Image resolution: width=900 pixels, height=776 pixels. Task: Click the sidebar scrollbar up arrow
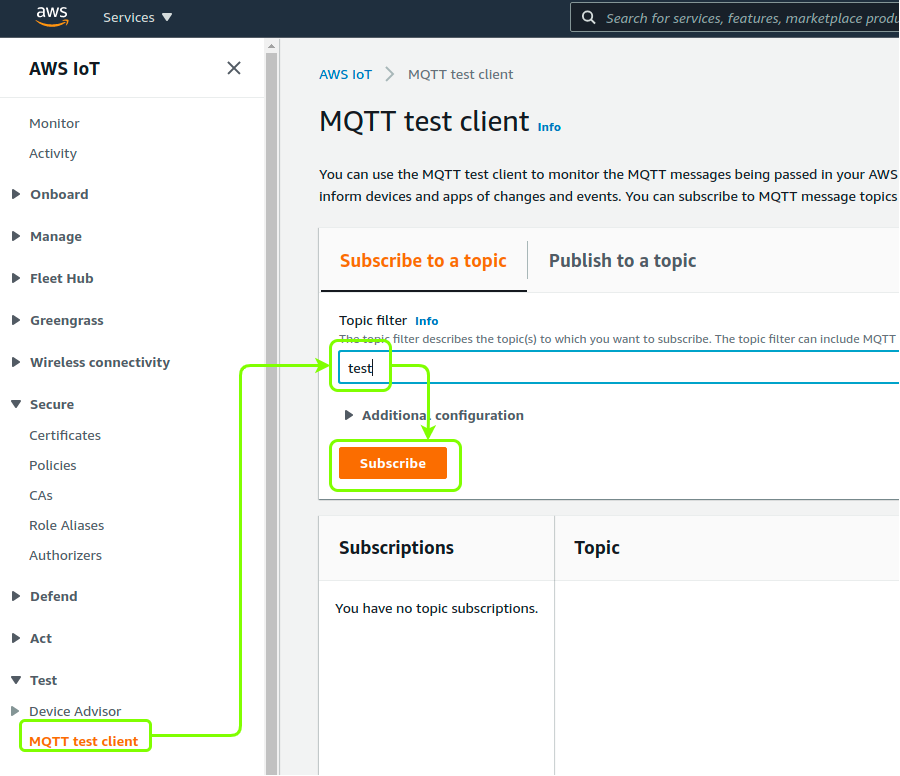tap(271, 46)
